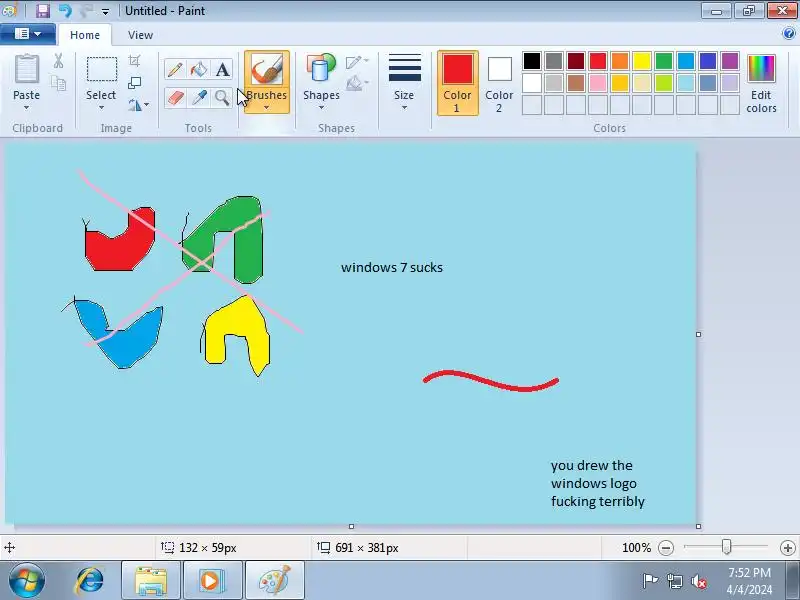Click the Size line thickness icon
Screen dimensions: 800x600
[x=405, y=68]
